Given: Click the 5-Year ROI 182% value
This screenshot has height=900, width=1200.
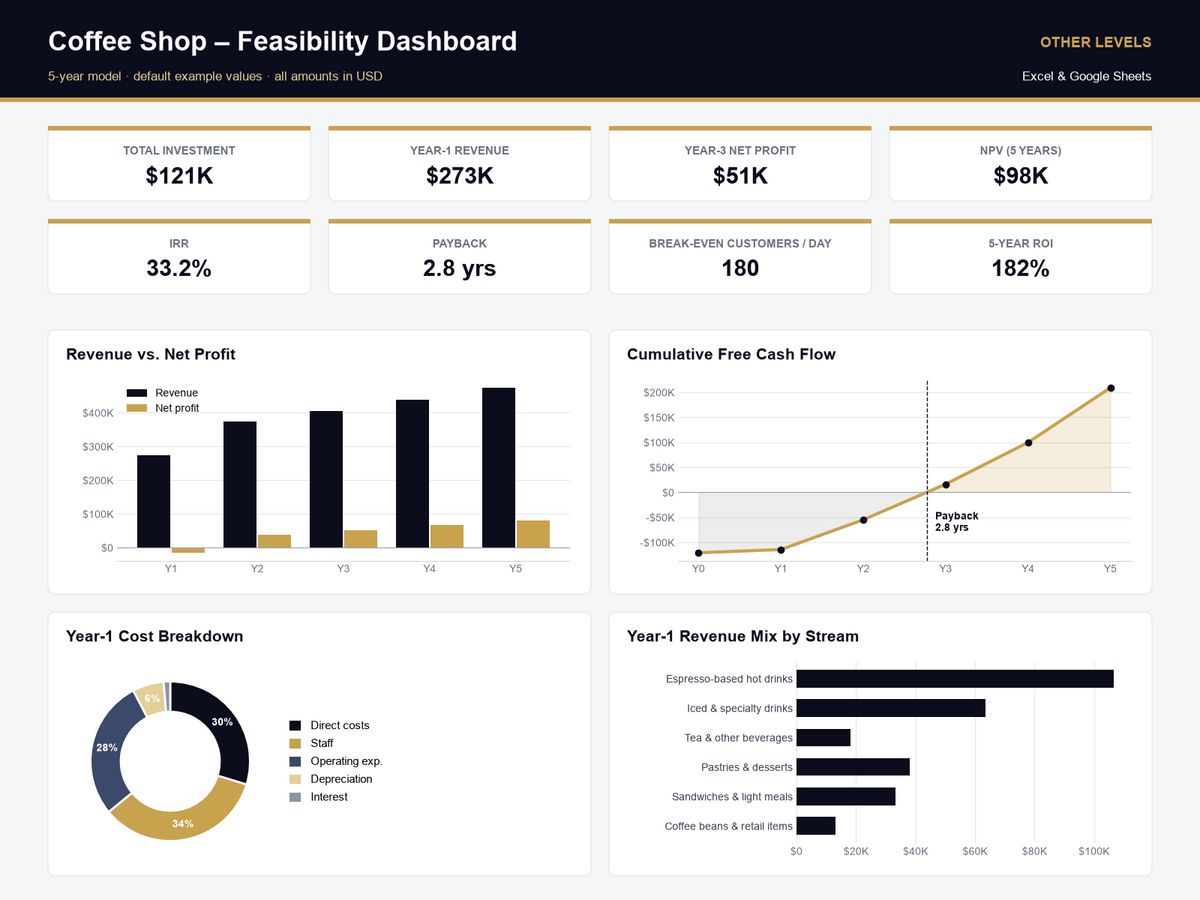Looking at the screenshot, I should 1020,268.
